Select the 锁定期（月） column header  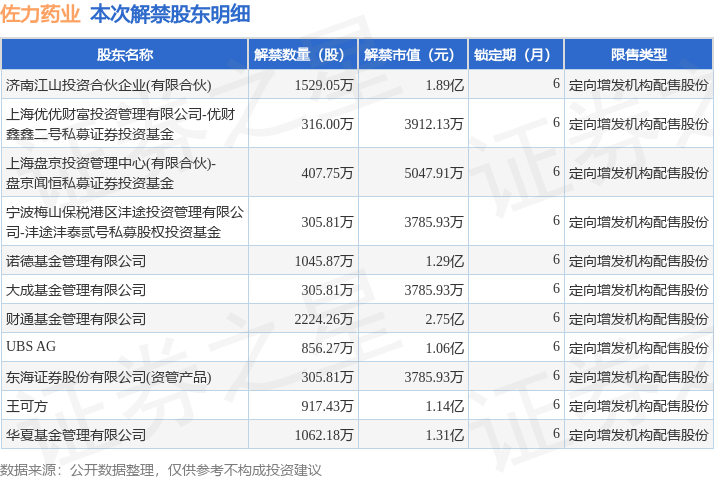(516, 55)
